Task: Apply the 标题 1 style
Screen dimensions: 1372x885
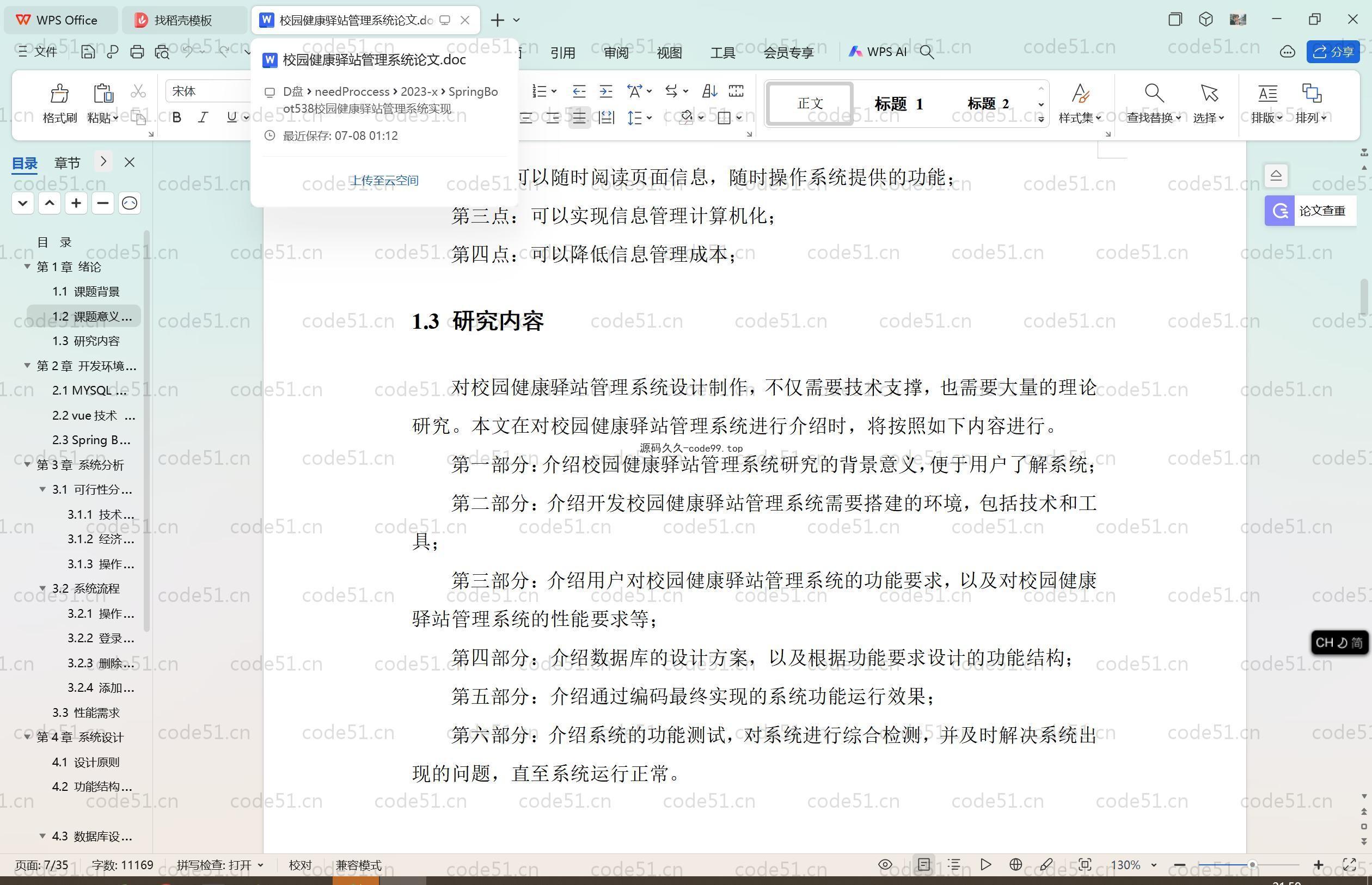Action: (x=898, y=104)
